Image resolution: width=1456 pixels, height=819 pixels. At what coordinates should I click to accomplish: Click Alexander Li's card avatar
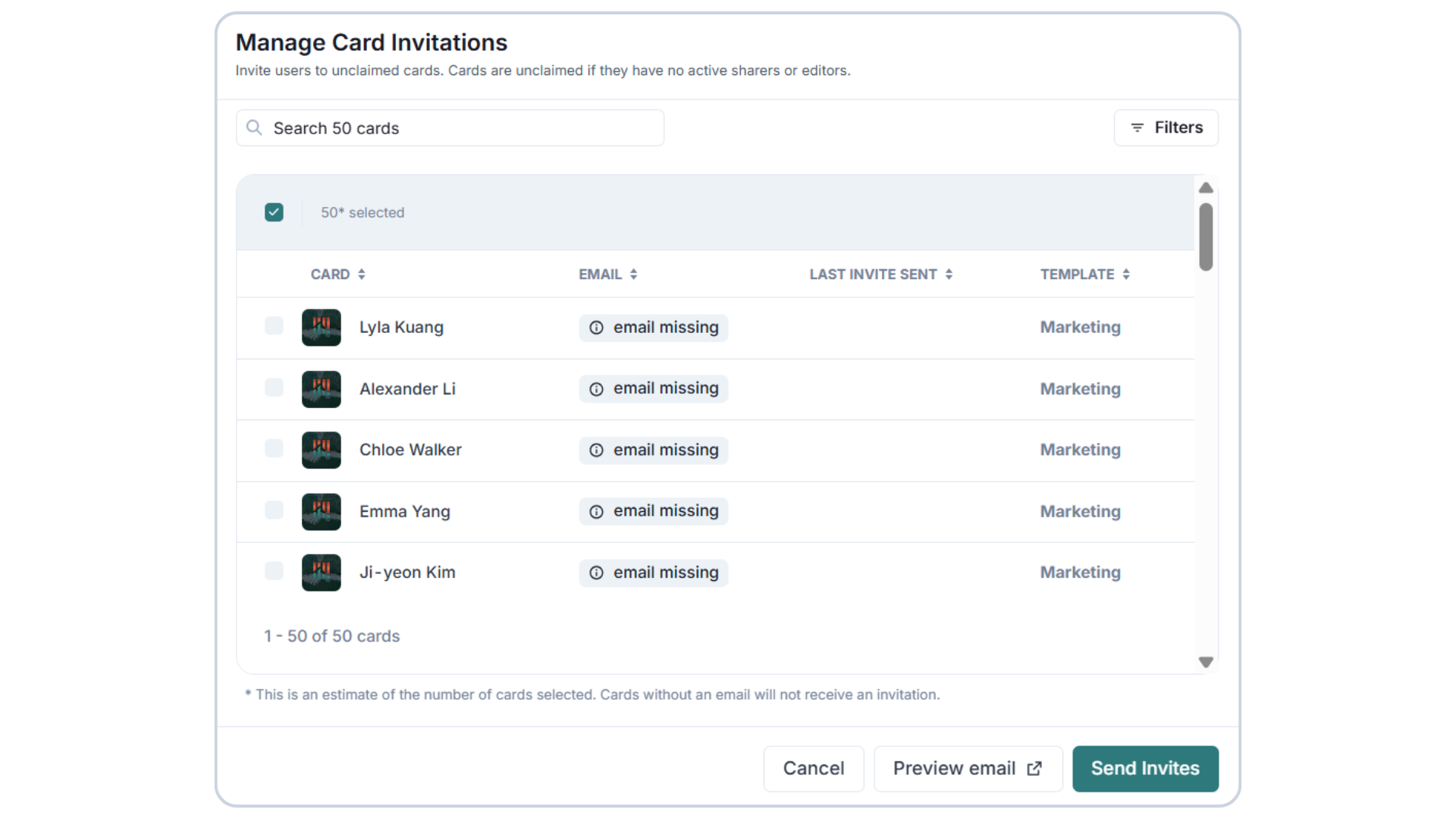click(322, 389)
